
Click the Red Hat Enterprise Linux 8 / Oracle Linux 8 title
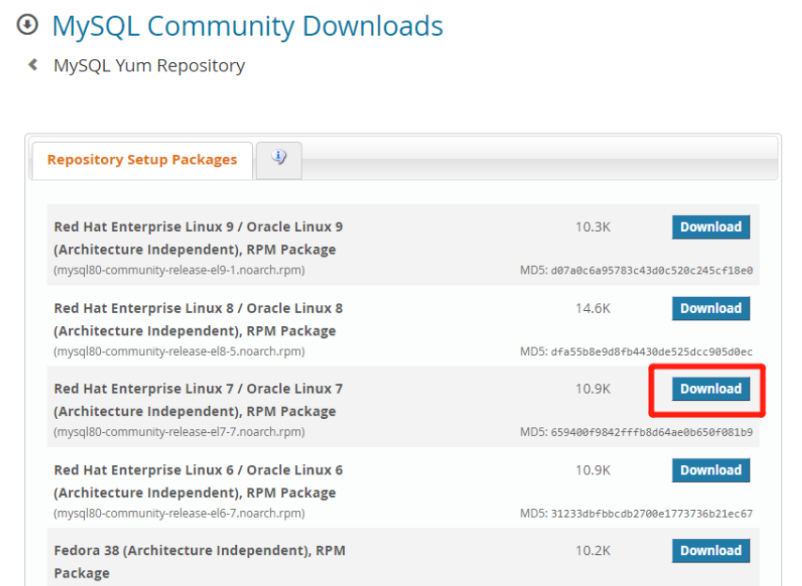198,319
